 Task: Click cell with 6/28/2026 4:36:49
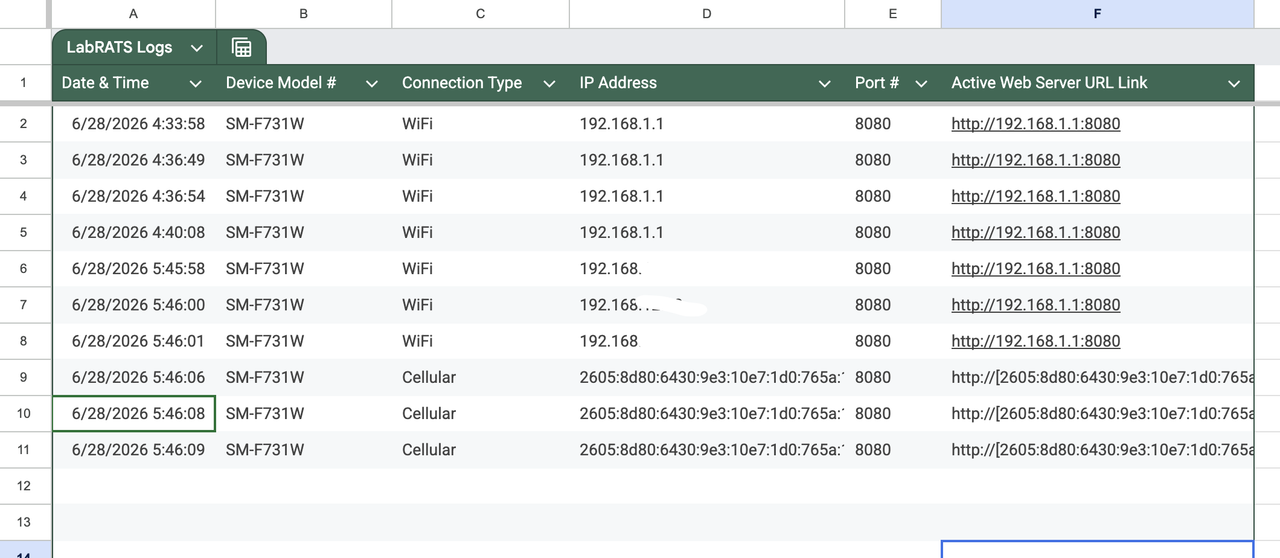click(134, 160)
